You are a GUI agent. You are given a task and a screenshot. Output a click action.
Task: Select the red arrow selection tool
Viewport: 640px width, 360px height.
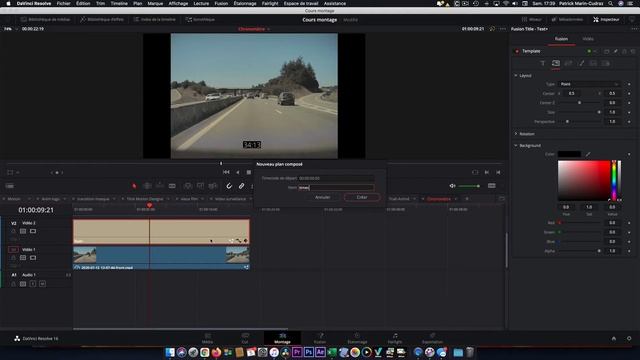coord(134,186)
